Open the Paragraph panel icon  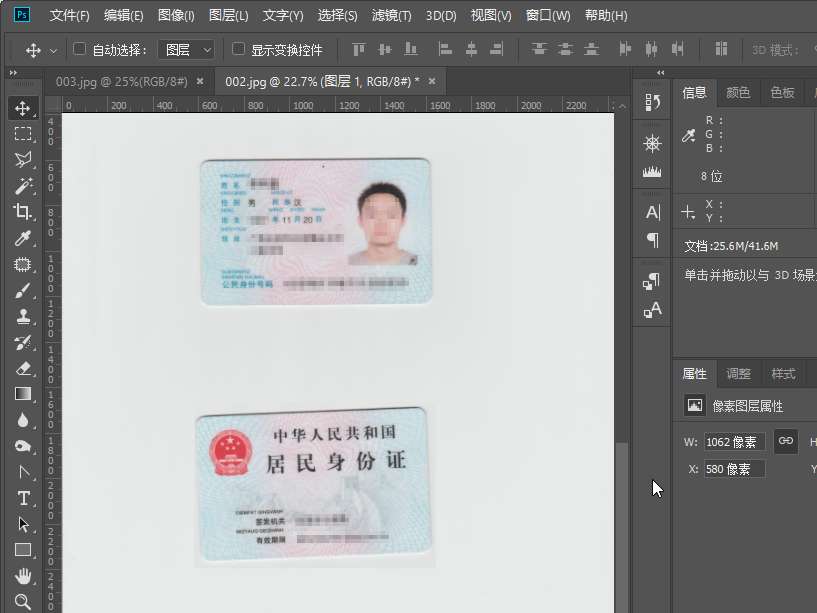(652, 240)
